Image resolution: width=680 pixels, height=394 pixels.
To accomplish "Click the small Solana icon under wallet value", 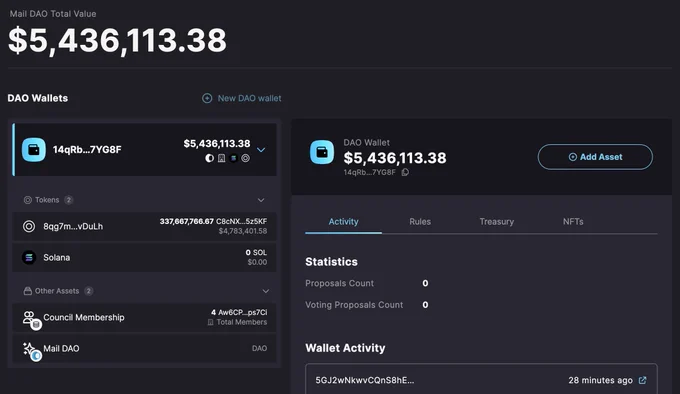I will pyautogui.click(x=233, y=158).
